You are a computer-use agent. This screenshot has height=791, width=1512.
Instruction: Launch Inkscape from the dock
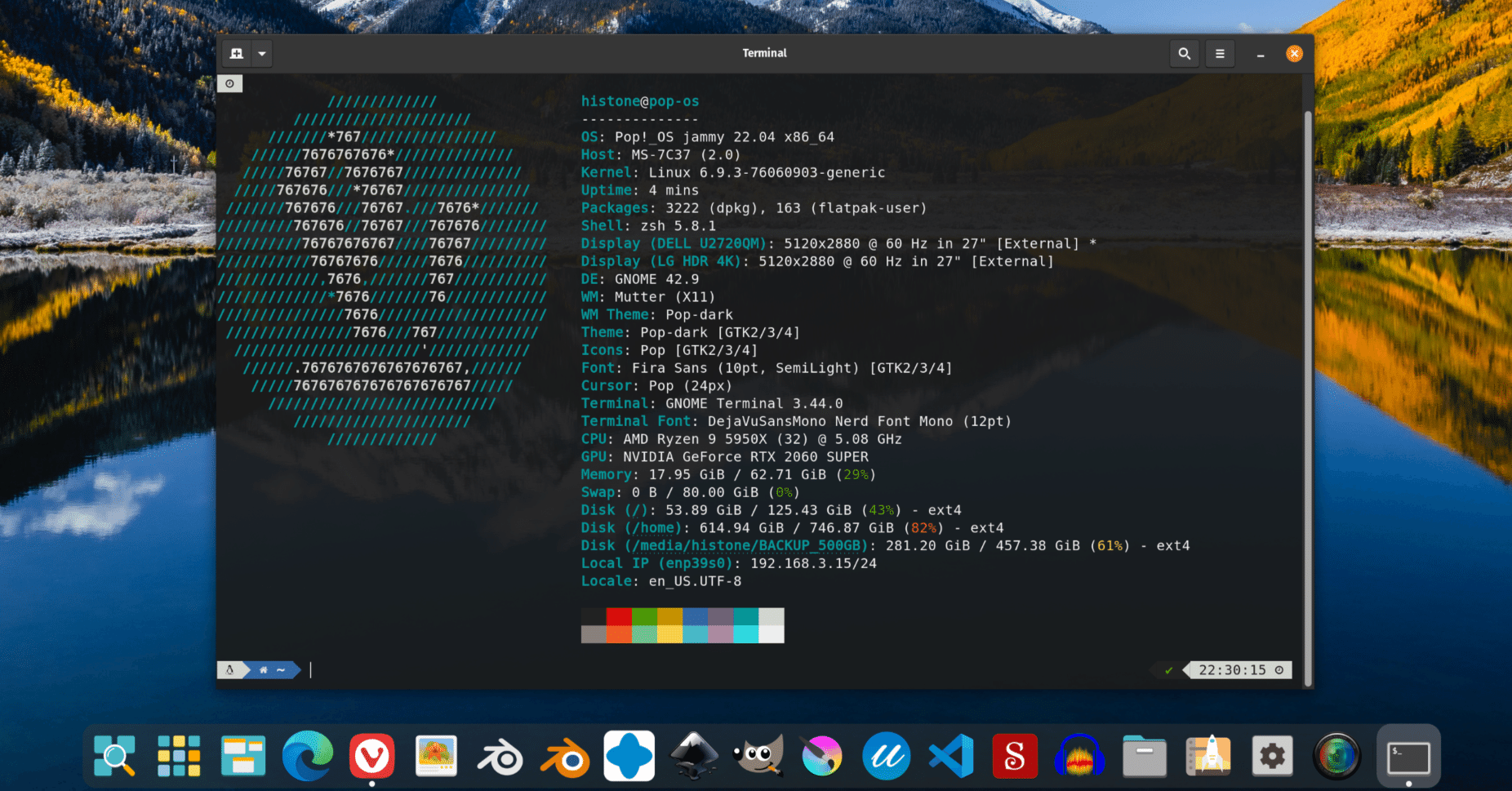click(x=694, y=756)
